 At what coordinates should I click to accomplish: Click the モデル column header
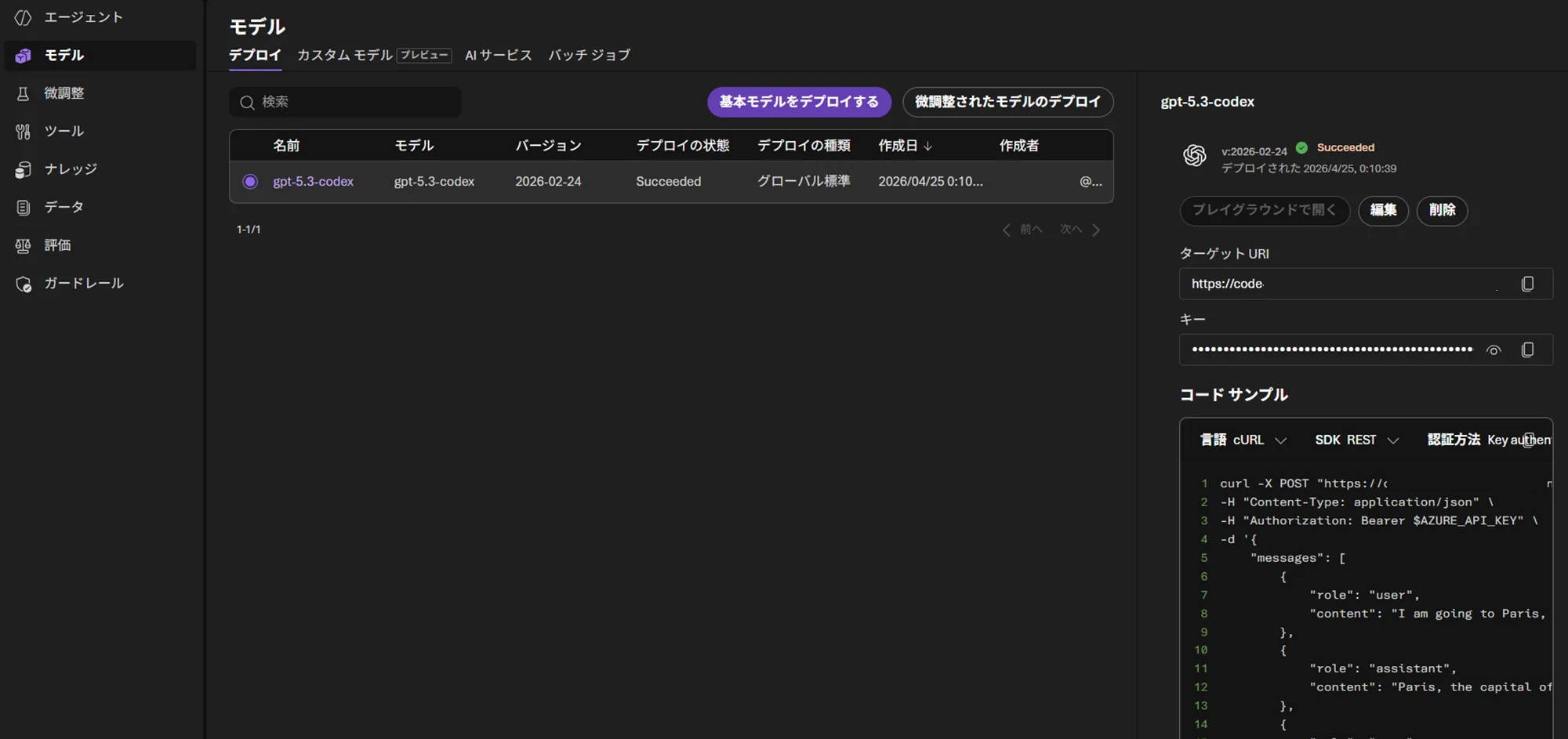pyautogui.click(x=414, y=146)
